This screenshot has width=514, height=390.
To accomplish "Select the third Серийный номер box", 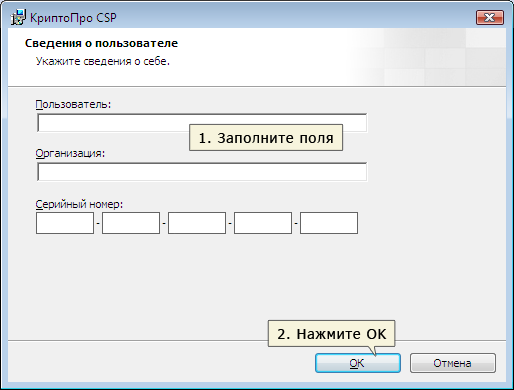I will click(197, 223).
